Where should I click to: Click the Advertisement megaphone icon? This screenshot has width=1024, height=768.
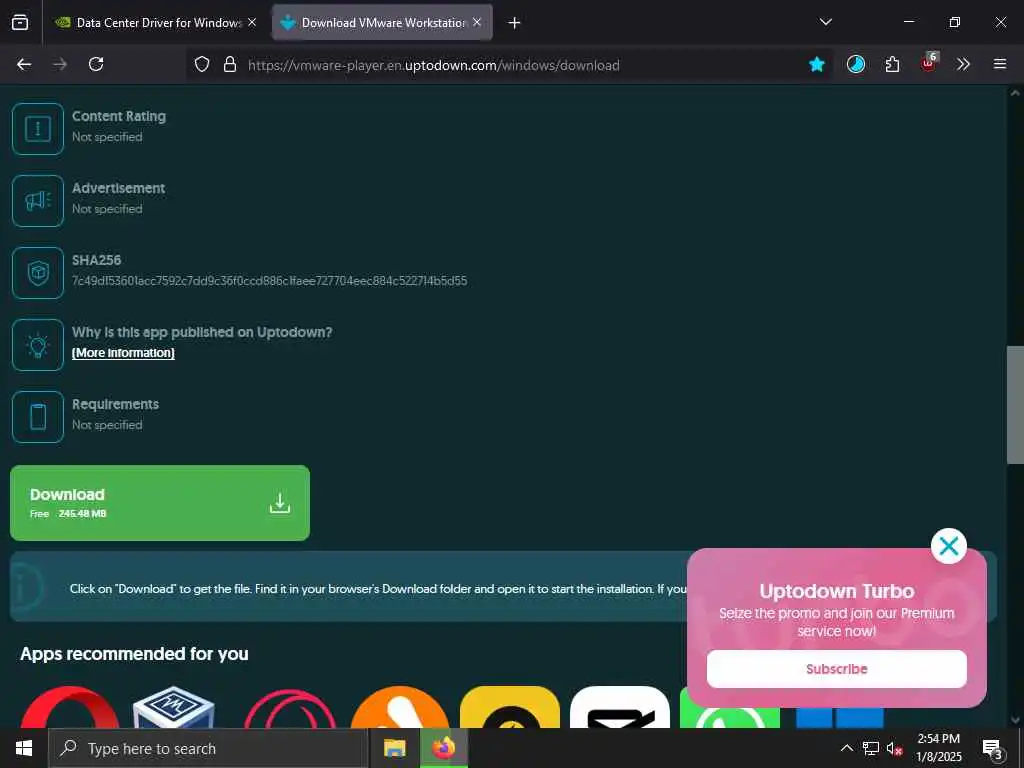tap(38, 200)
